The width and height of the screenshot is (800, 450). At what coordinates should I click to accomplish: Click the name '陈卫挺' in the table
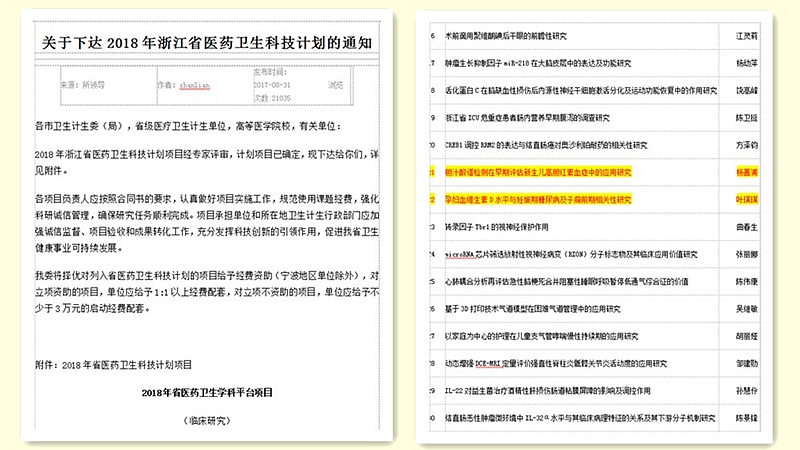pos(746,118)
